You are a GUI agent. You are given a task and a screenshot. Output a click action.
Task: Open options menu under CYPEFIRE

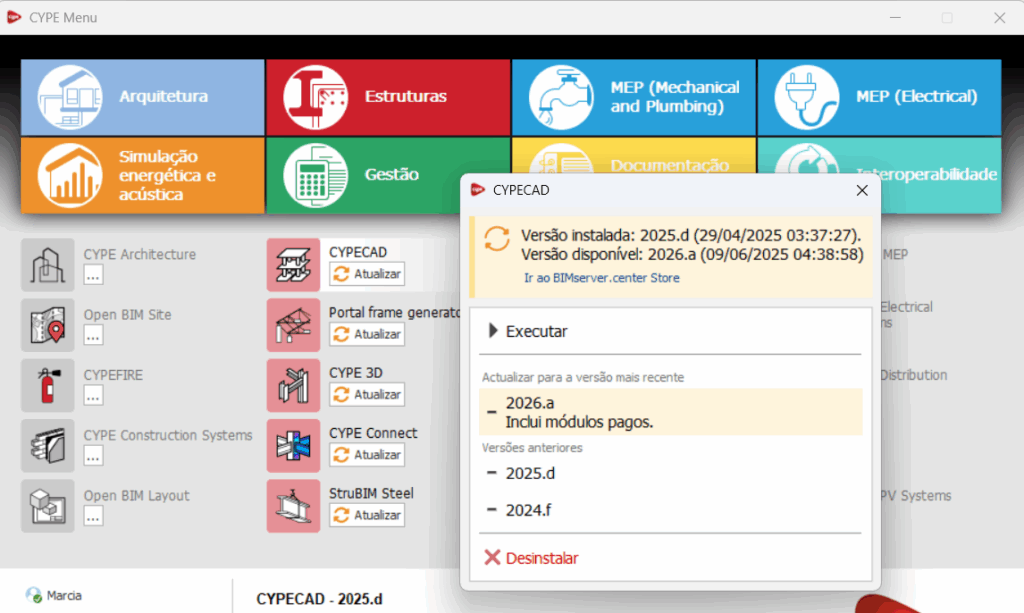(x=93, y=396)
